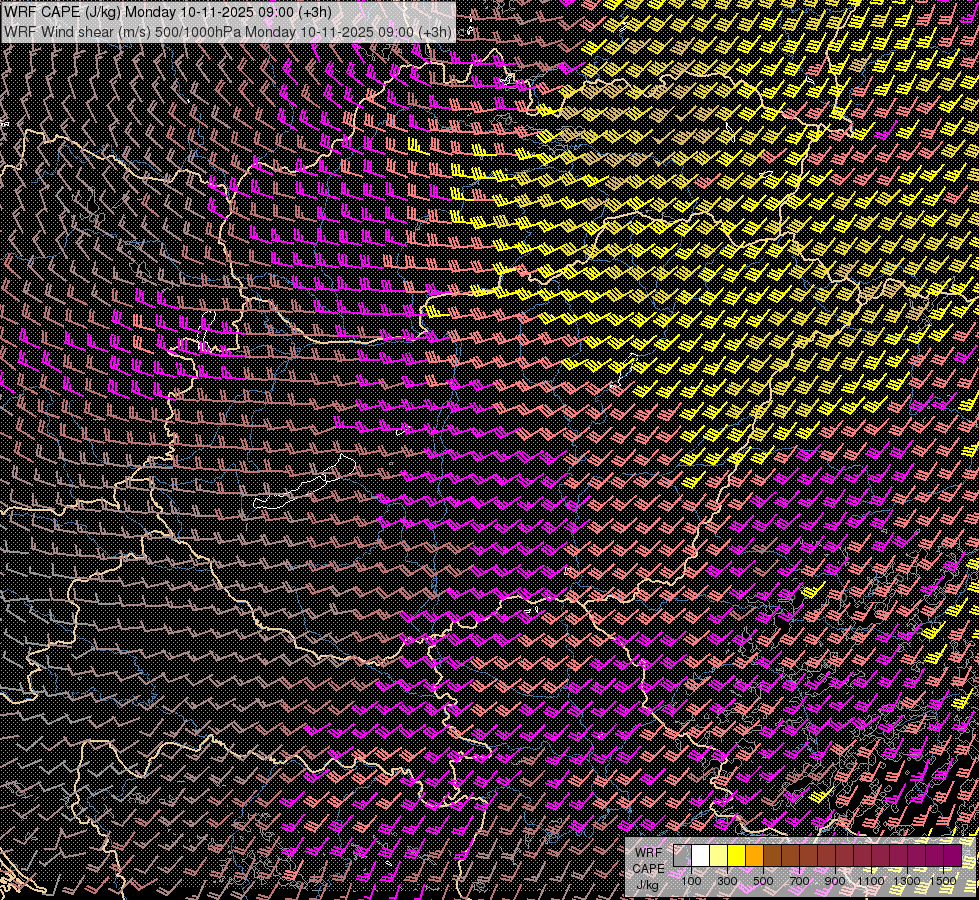The width and height of the screenshot is (979, 900).
Task: Click the first brown swatch right of orange
Action: [772, 855]
